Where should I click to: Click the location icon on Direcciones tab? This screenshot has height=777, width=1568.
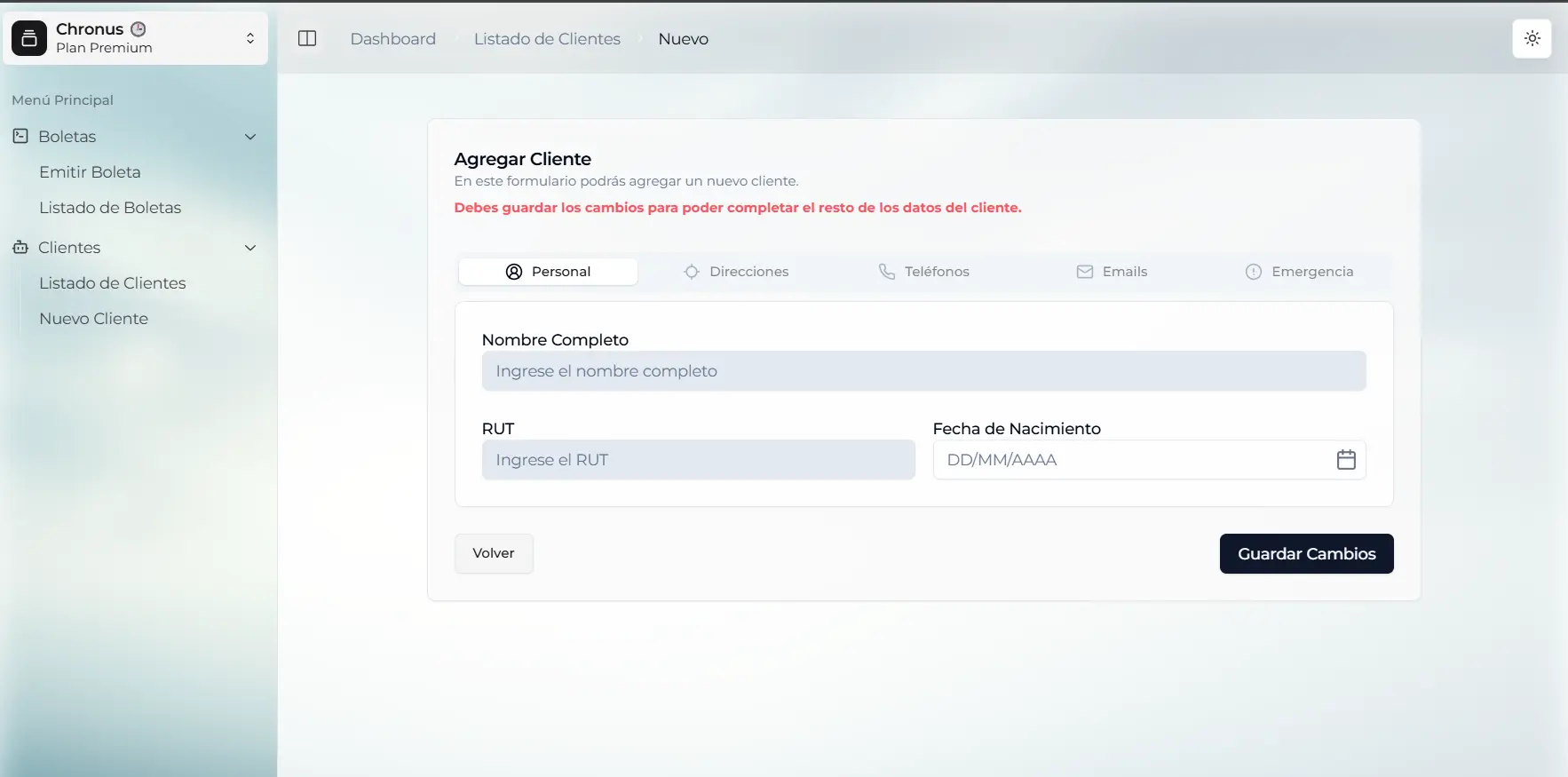(692, 272)
